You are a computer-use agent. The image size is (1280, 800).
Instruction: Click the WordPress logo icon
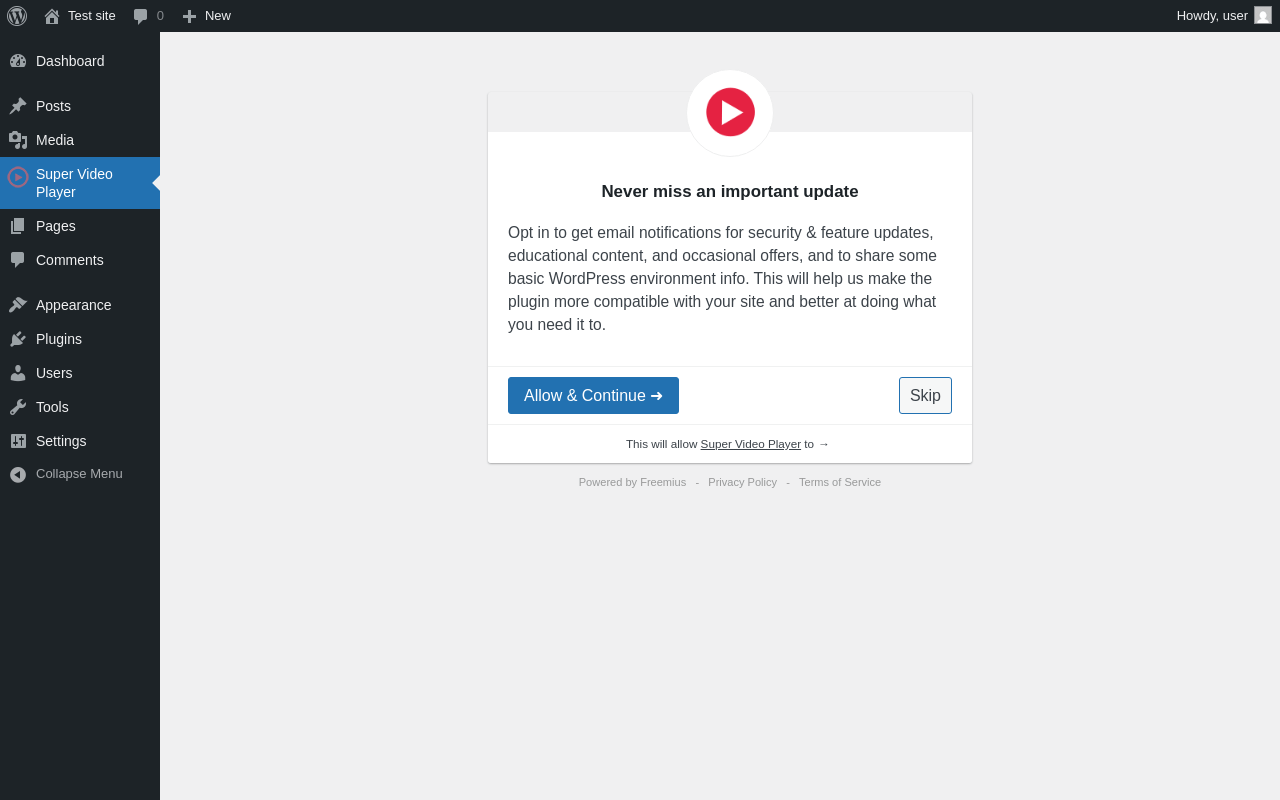(x=17, y=16)
